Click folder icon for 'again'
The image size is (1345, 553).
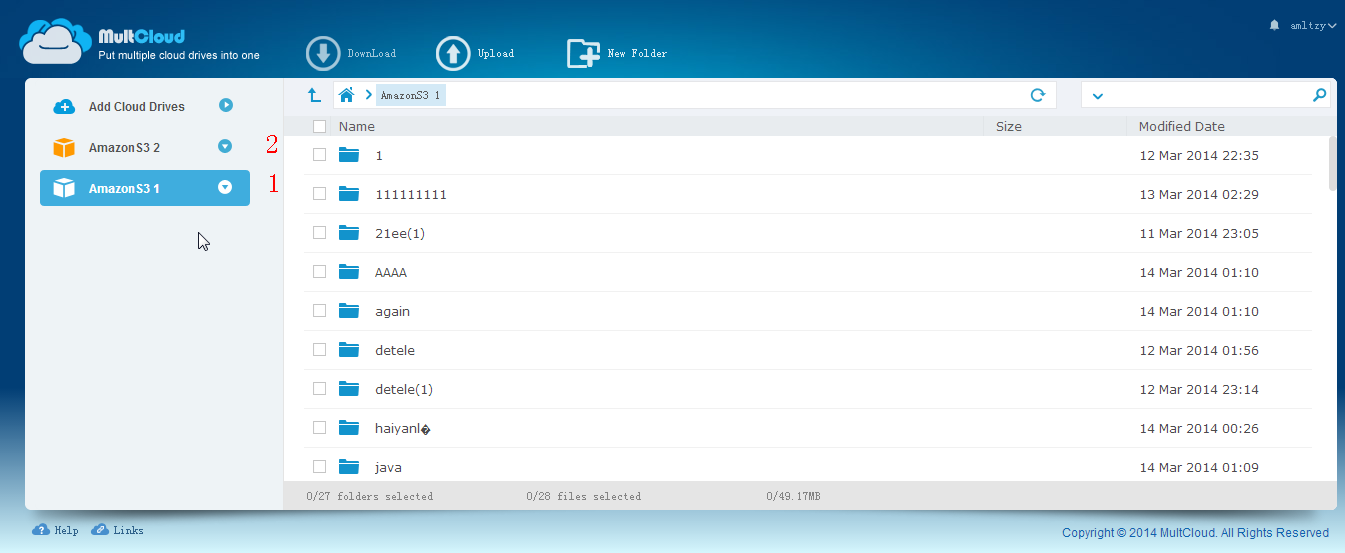[348, 311]
